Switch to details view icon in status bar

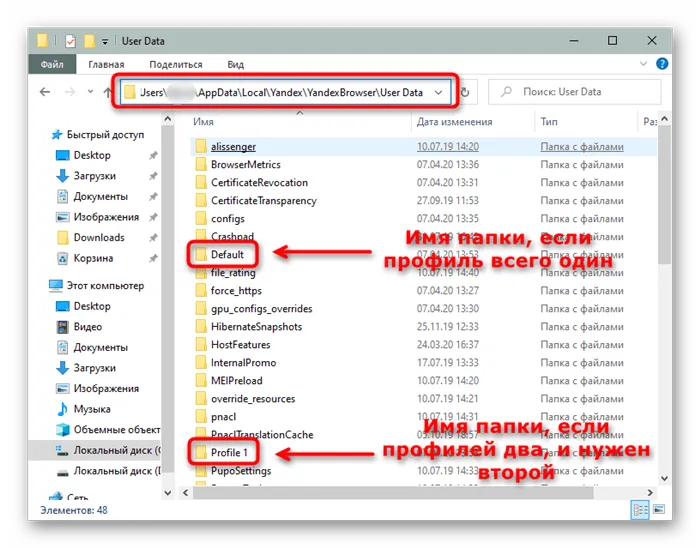click(640, 510)
